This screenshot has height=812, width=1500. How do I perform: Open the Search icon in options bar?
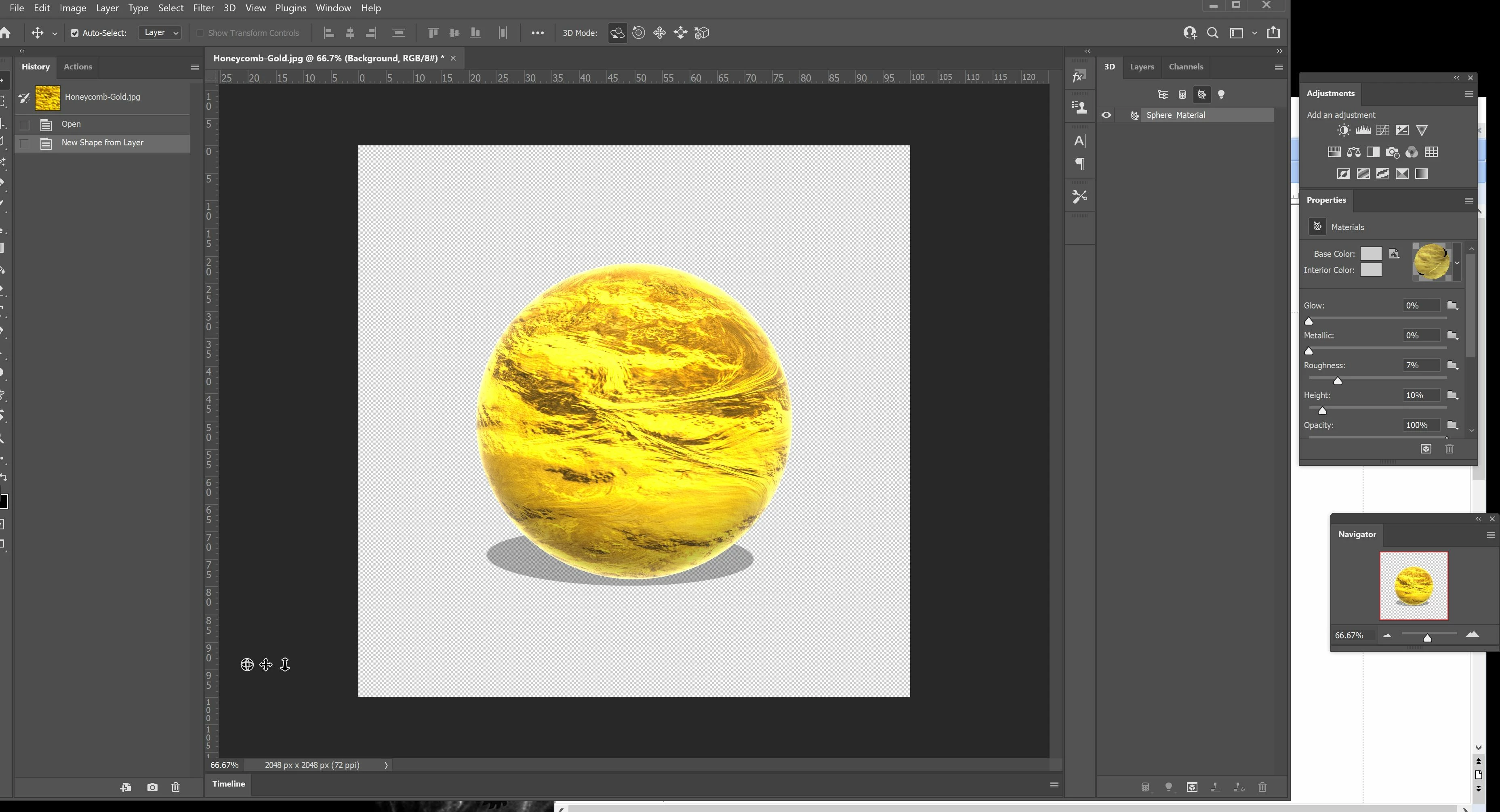coord(1212,33)
